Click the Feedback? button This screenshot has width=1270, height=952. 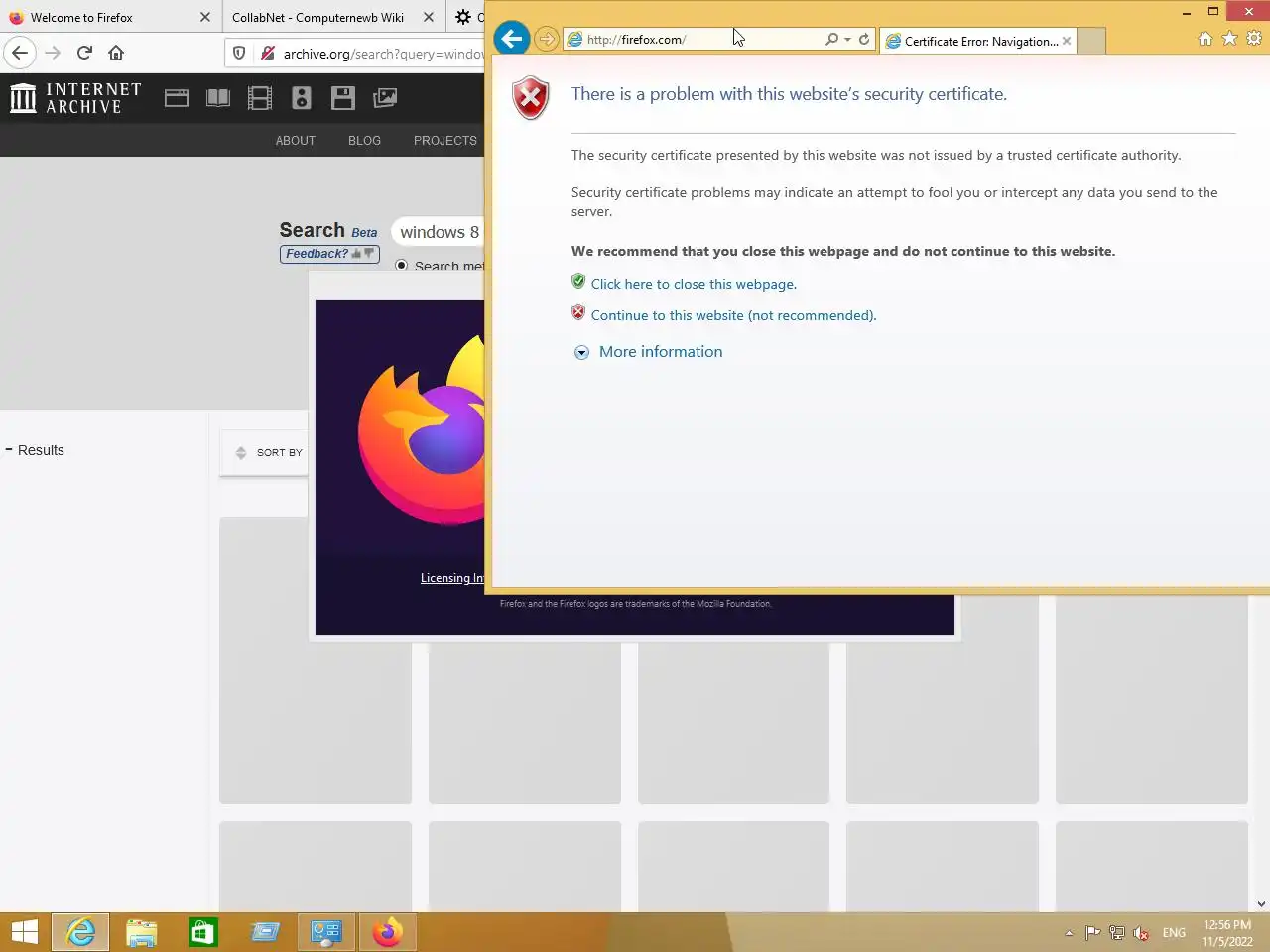(x=329, y=254)
